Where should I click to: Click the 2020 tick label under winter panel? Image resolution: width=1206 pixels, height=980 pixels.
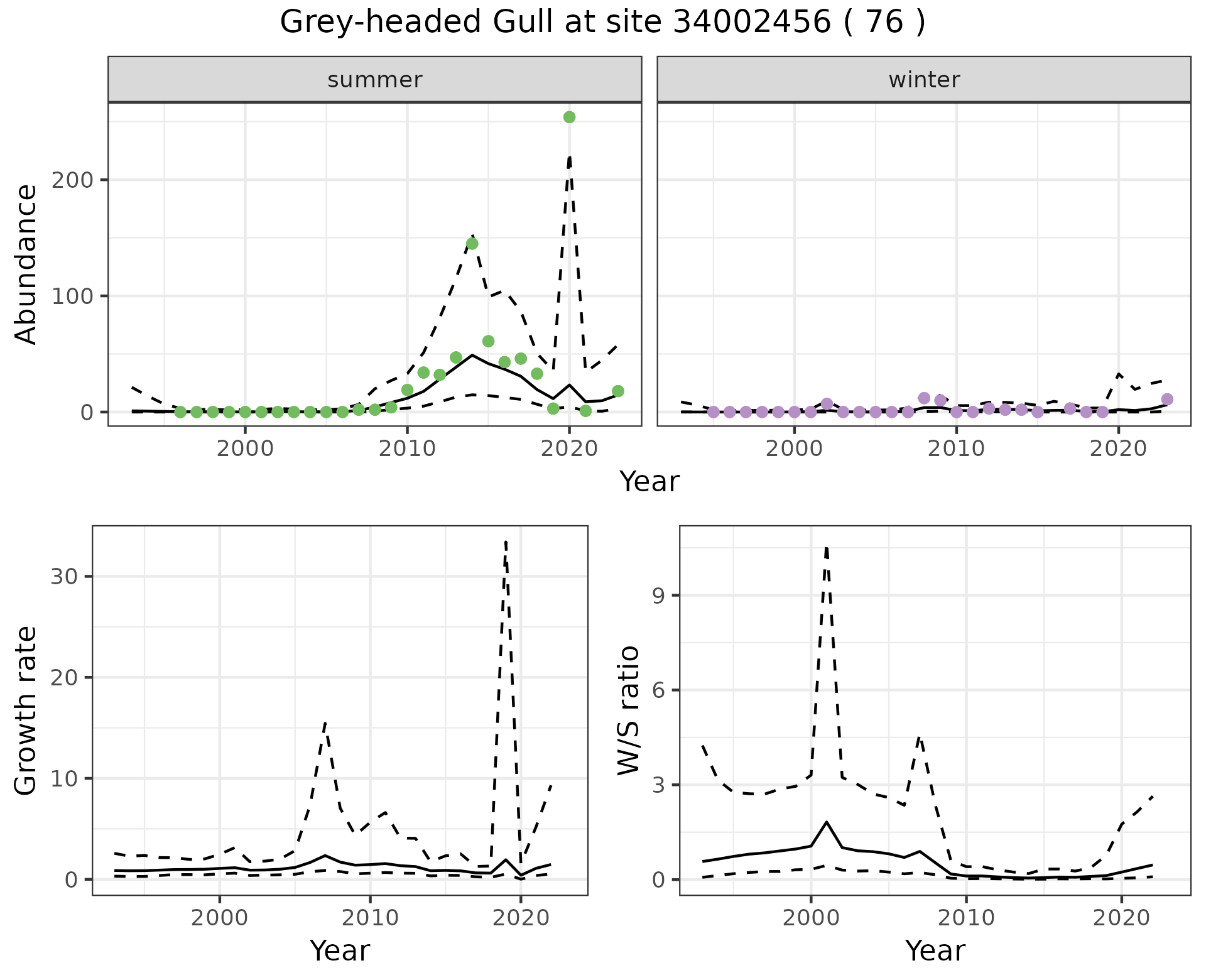(x=1118, y=449)
